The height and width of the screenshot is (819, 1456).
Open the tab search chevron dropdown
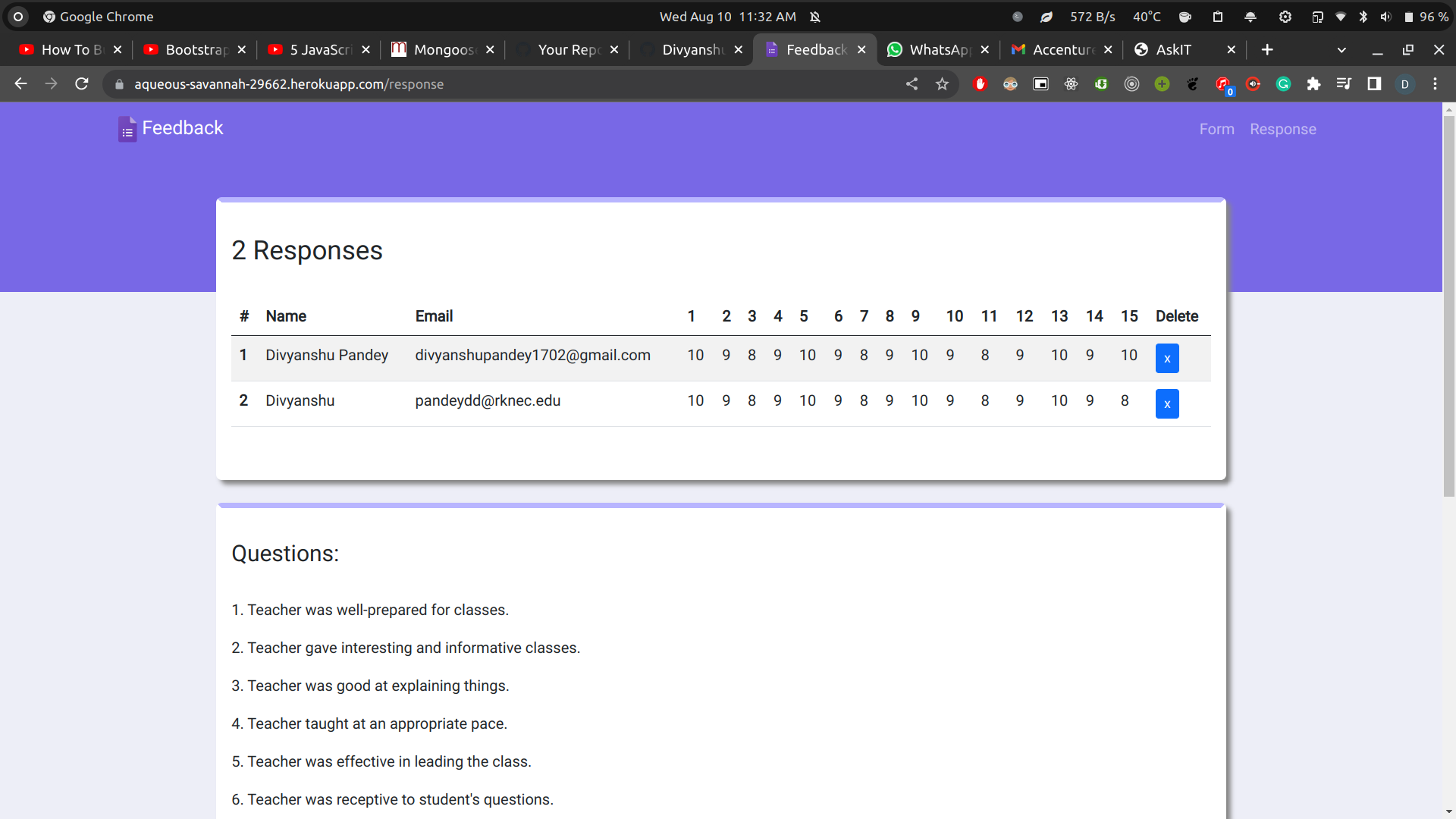(x=1342, y=49)
